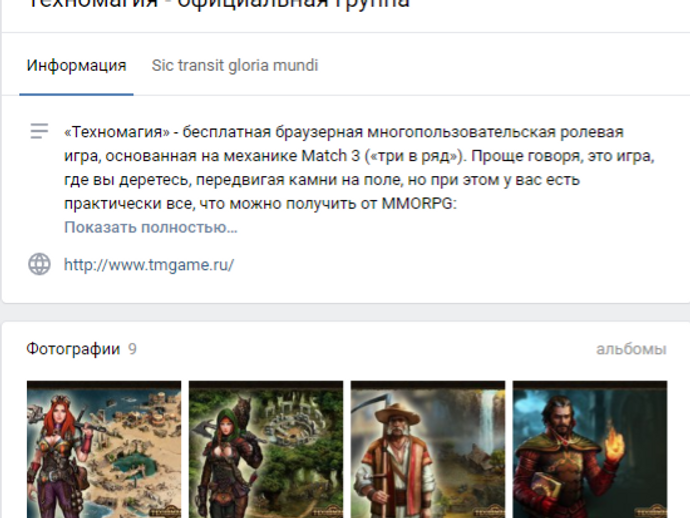
Task: Open the red-haired warrior woman photo
Action: coord(104,449)
